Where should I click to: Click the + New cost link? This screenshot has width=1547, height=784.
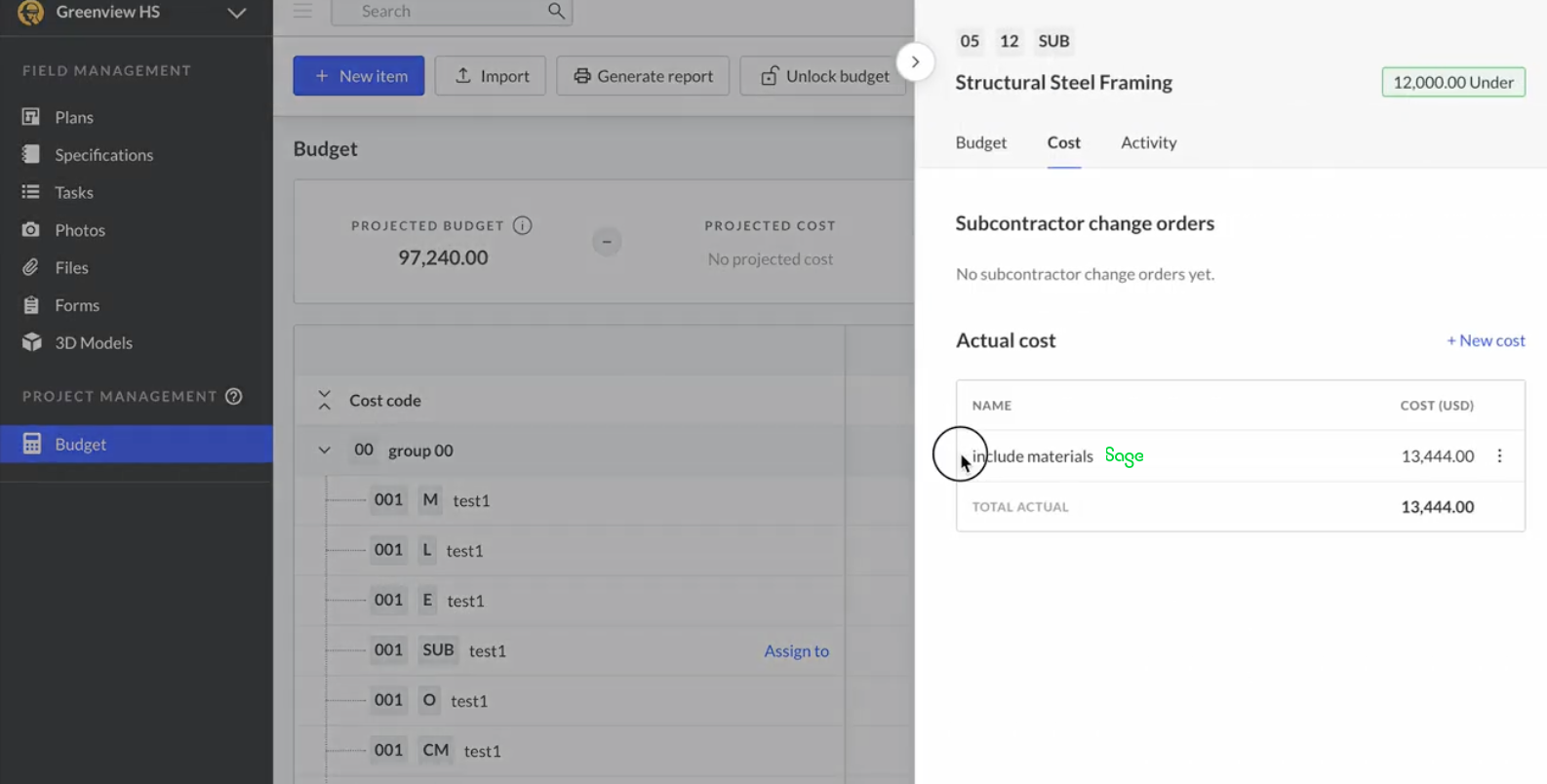(x=1485, y=340)
